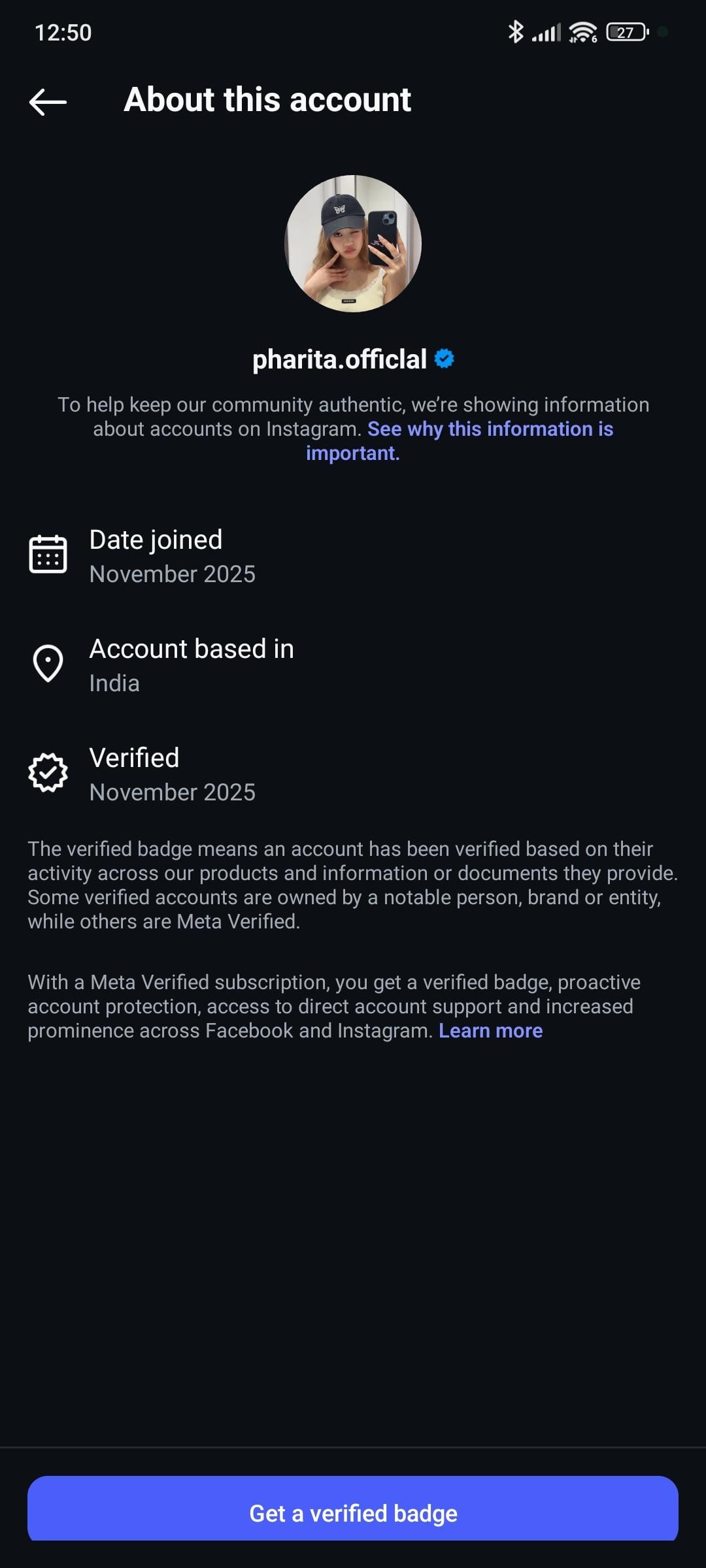The height and width of the screenshot is (1568, 706).
Task: Tap the Account based in label
Action: [x=192, y=649]
